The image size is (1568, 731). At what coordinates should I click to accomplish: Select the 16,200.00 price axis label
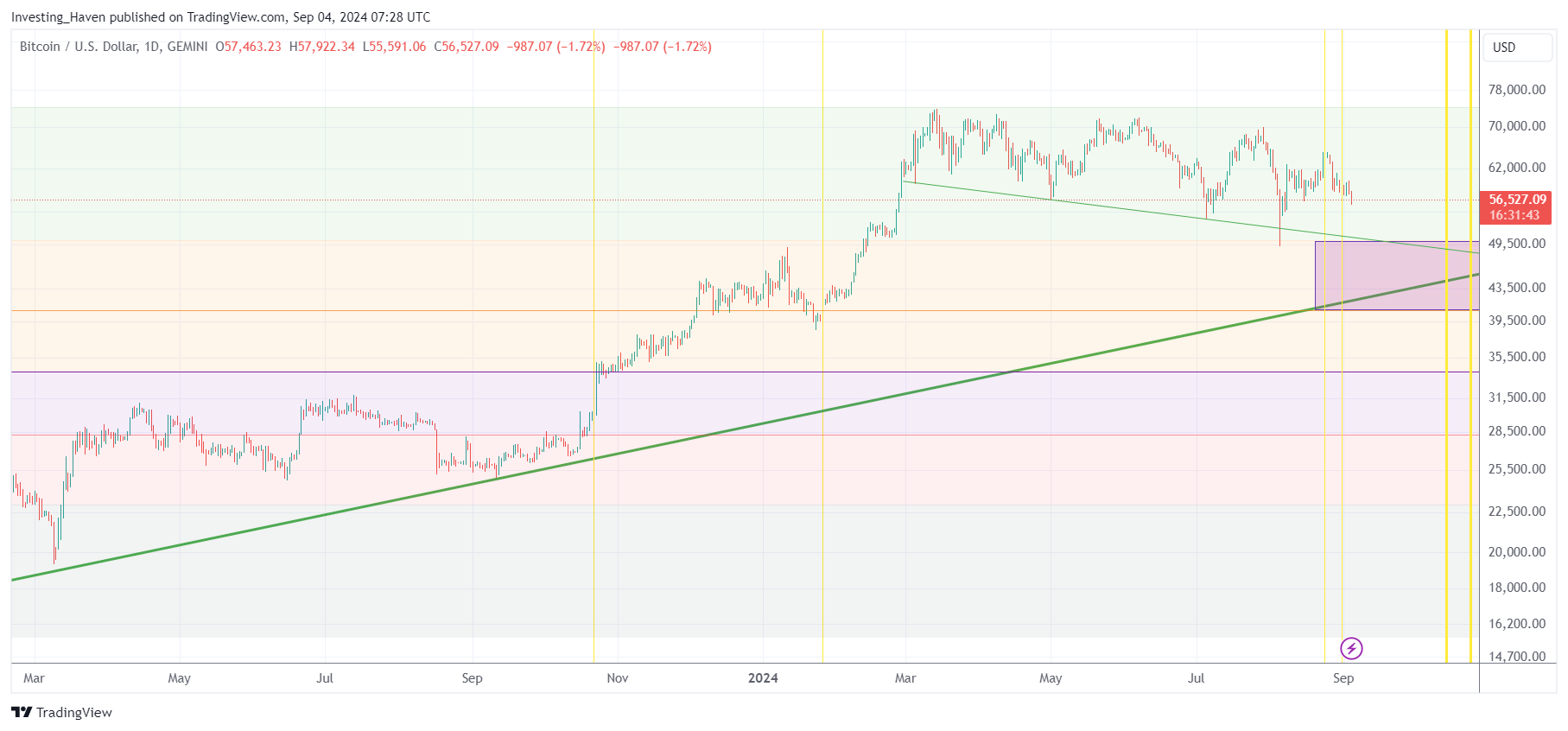coord(1517,624)
